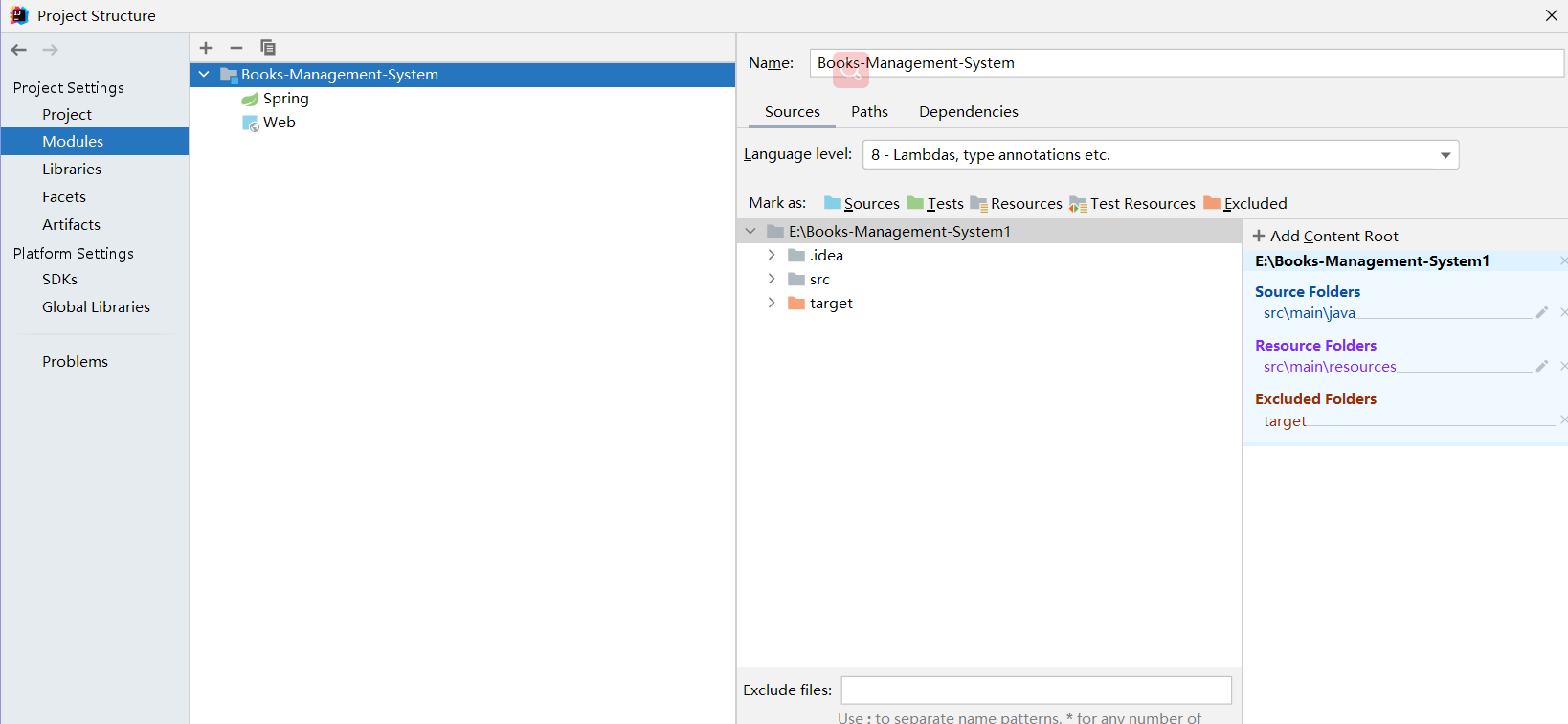Image resolution: width=1568 pixels, height=724 pixels.
Task: Mark folder as Excluded
Action: [1245, 203]
